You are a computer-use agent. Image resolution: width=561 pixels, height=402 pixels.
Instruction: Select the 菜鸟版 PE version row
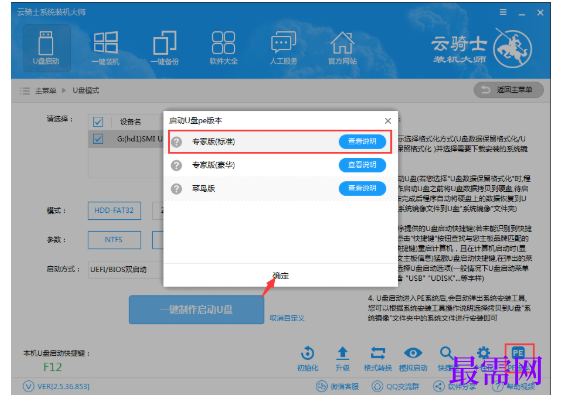tap(280, 188)
